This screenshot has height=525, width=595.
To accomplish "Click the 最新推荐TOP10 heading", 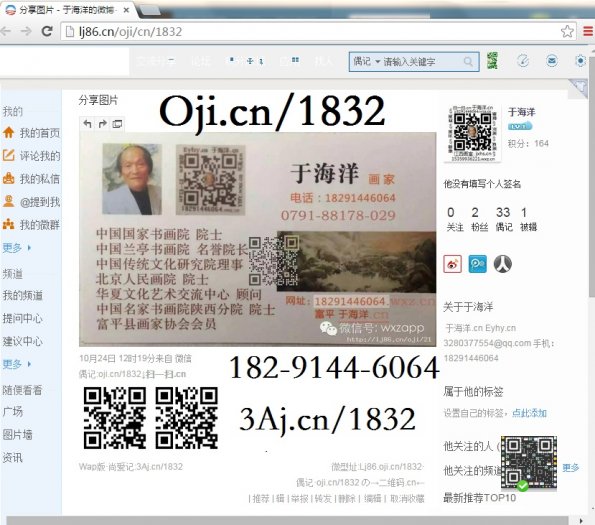I will 480,498.
